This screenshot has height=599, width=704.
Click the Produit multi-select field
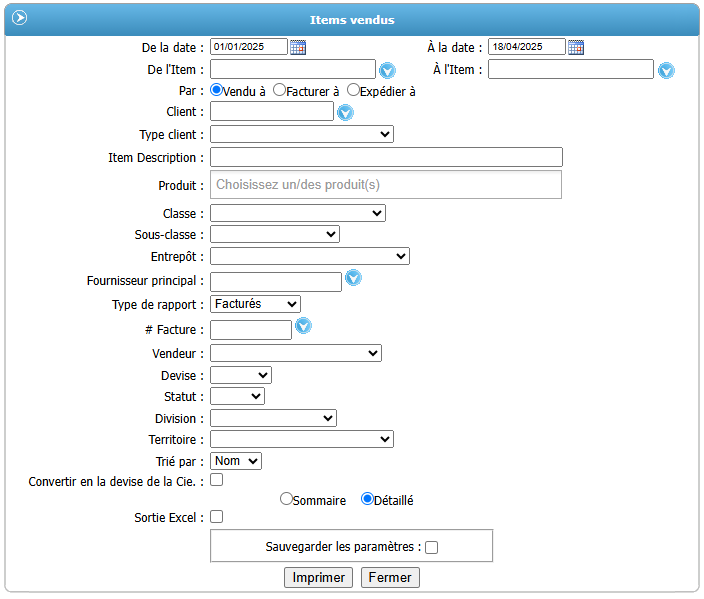386,185
